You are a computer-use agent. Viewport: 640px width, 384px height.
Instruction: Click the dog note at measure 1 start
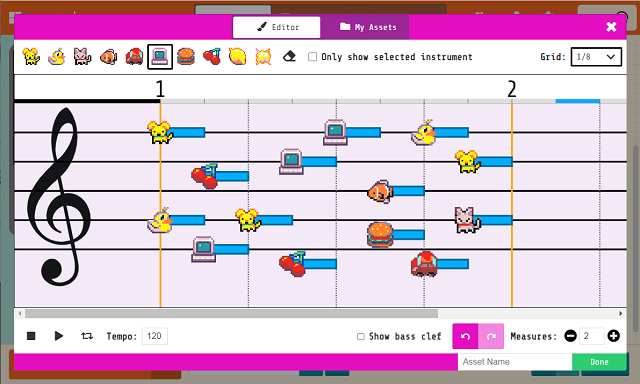click(160, 132)
